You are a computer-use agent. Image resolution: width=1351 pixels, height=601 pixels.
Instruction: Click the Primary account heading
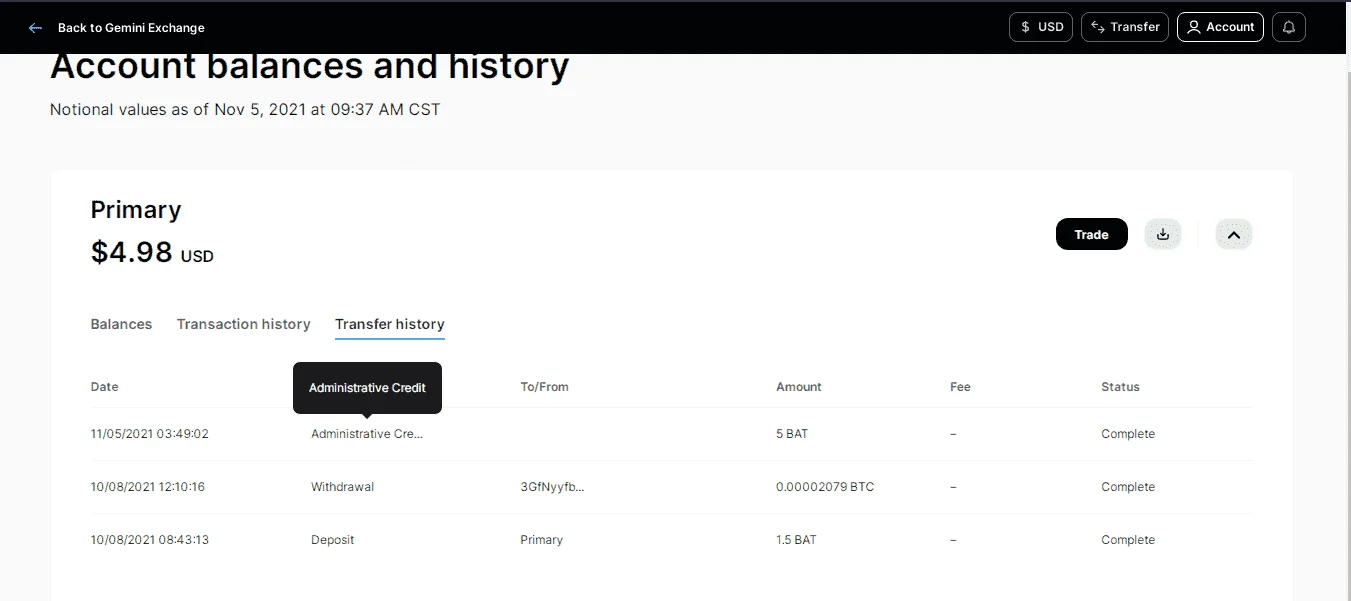[136, 210]
